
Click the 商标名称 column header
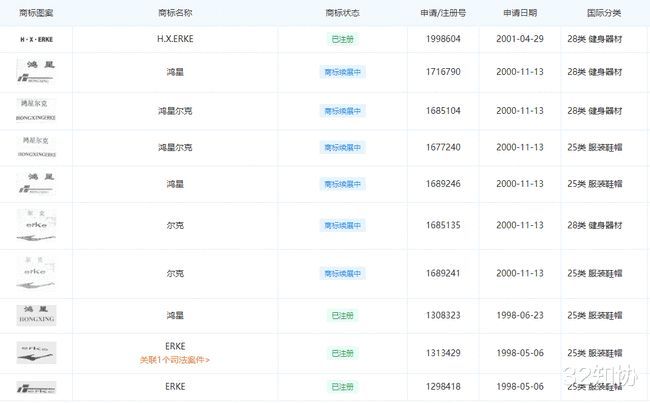[x=175, y=13]
